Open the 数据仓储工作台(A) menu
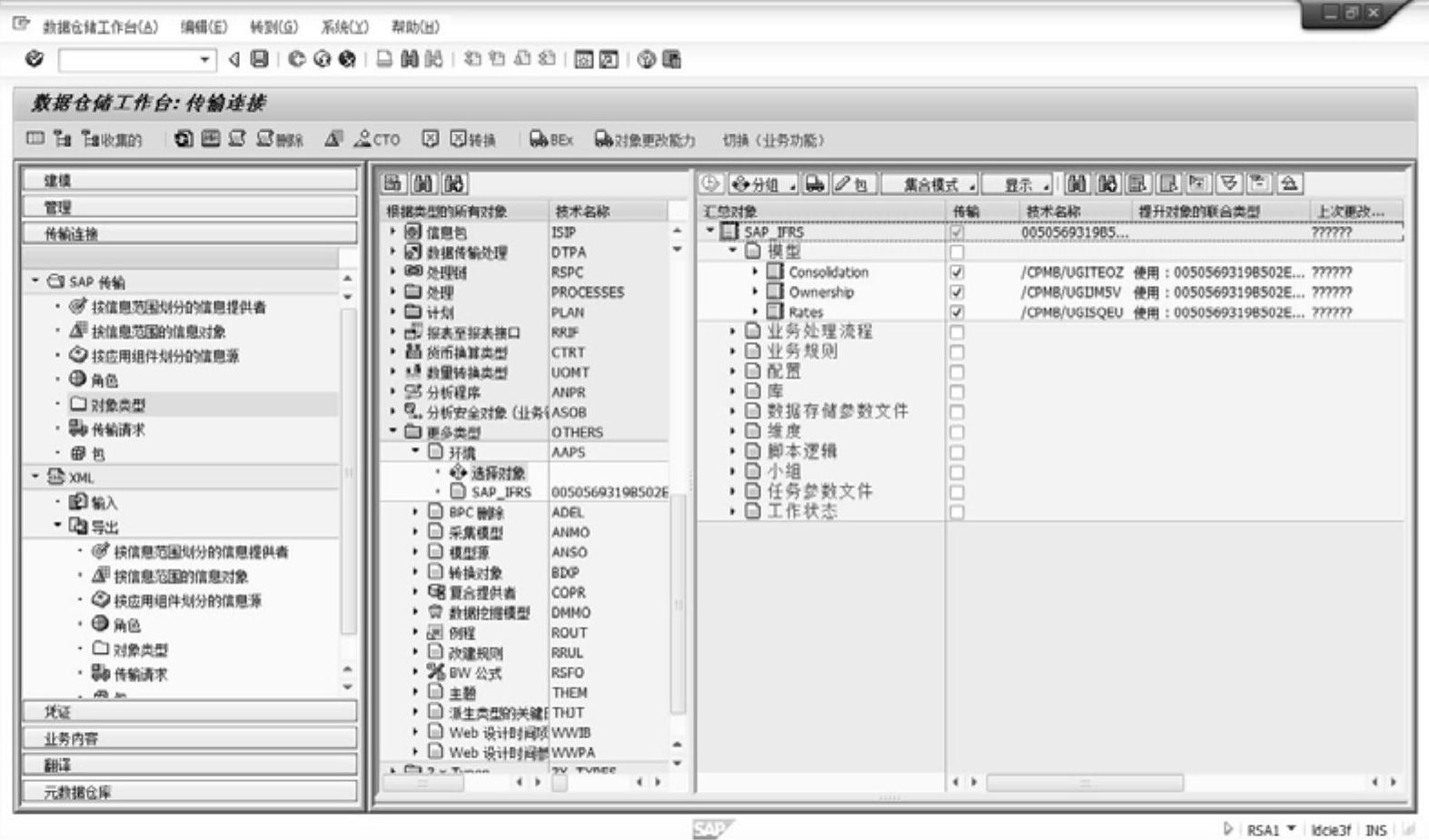Screen dimensions: 1429x840 click(100, 27)
